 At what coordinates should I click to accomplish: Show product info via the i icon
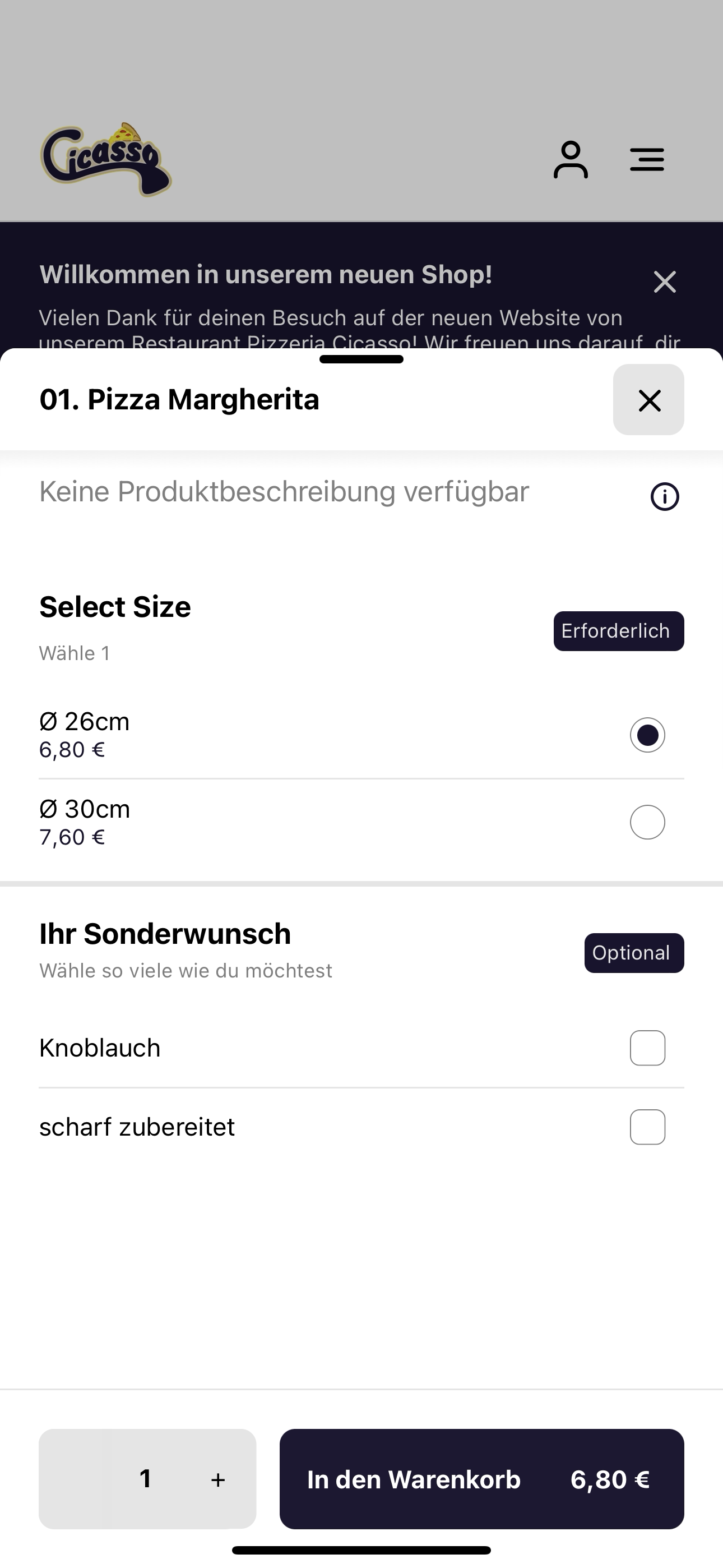click(x=665, y=497)
